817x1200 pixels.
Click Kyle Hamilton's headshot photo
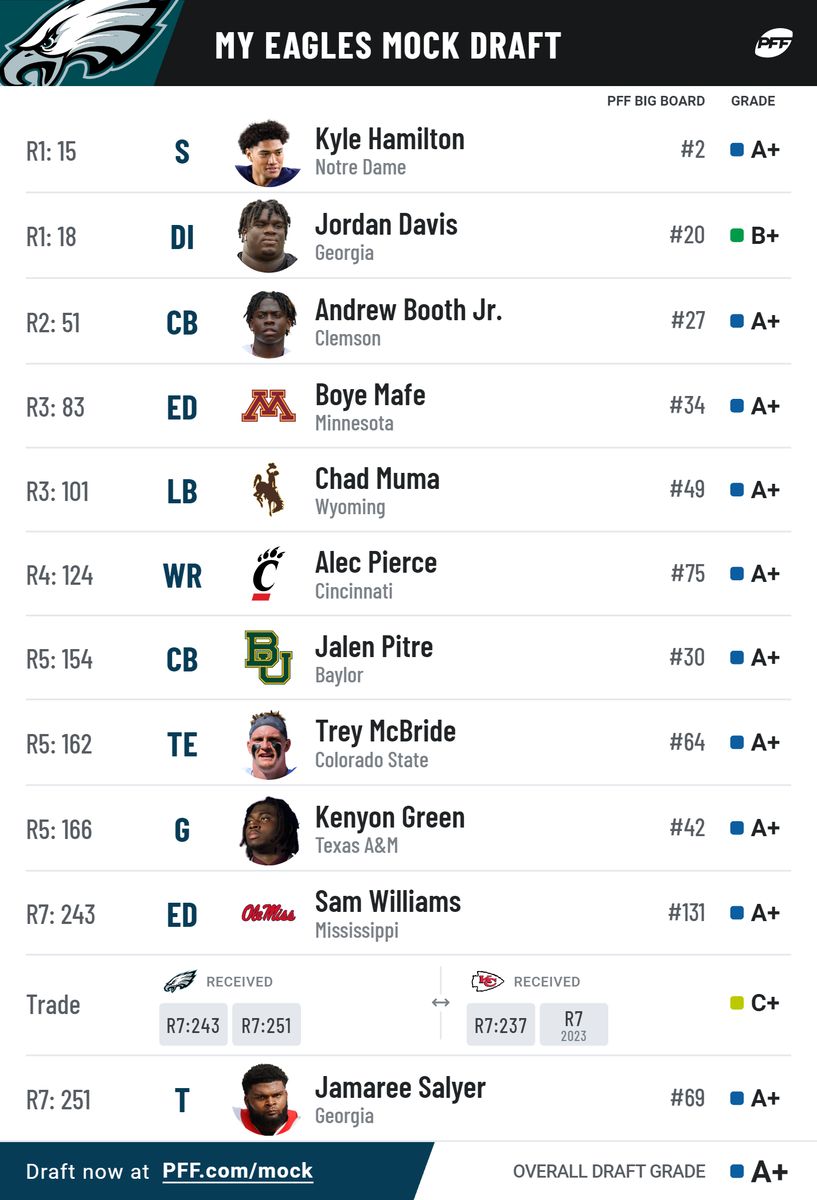268,153
